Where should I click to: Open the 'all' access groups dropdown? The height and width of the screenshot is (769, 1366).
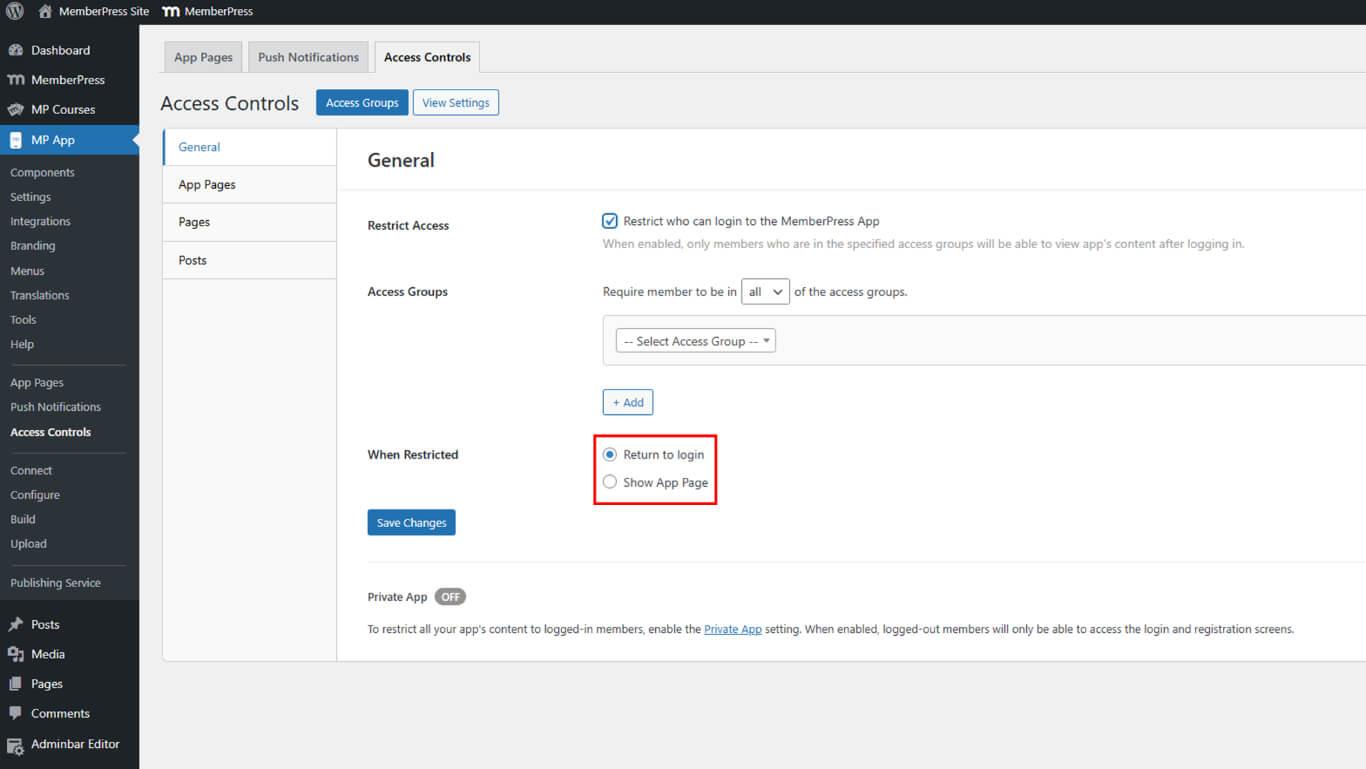click(765, 292)
